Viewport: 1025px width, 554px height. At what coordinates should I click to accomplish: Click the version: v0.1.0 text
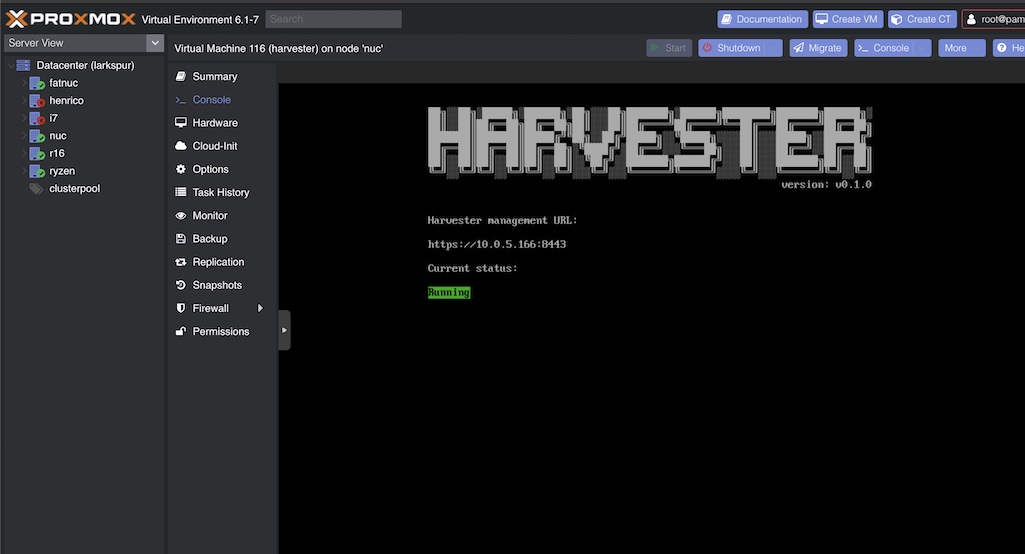coord(826,184)
